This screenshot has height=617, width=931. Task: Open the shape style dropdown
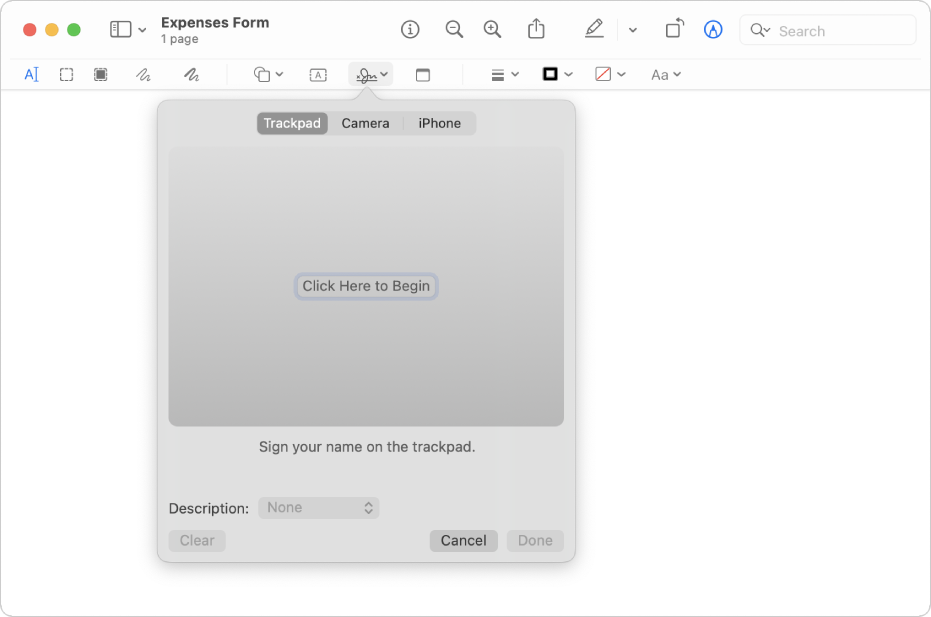pos(503,73)
